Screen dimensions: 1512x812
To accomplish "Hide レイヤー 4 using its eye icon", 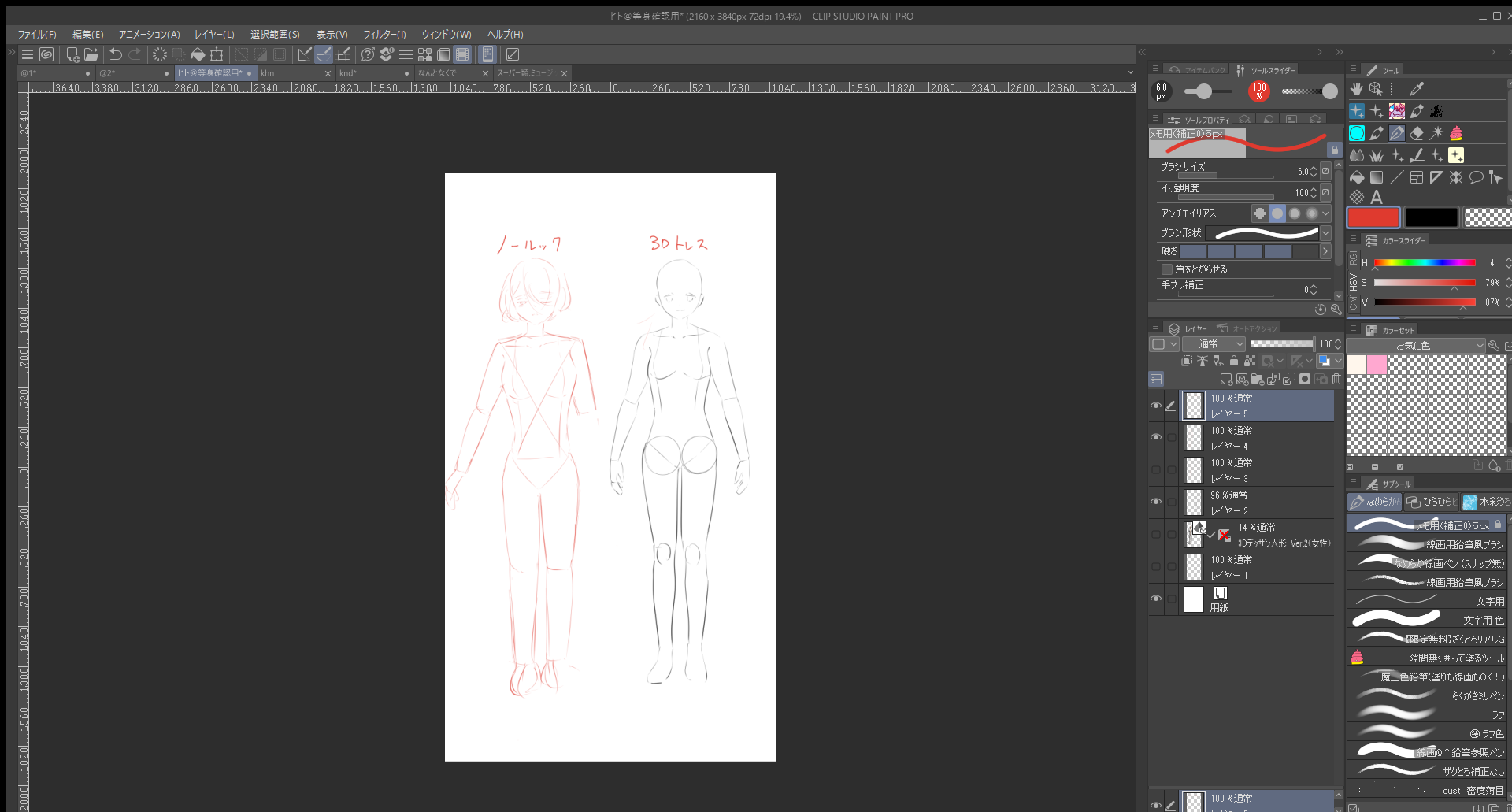I will tap(1155, 437).
